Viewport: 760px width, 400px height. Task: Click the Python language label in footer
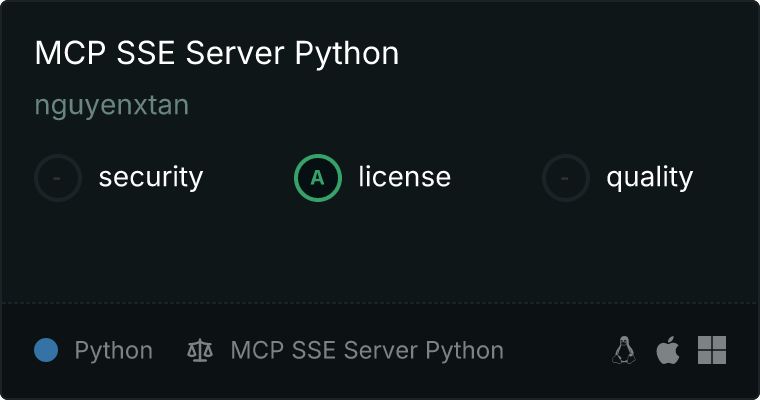(113, 351)
